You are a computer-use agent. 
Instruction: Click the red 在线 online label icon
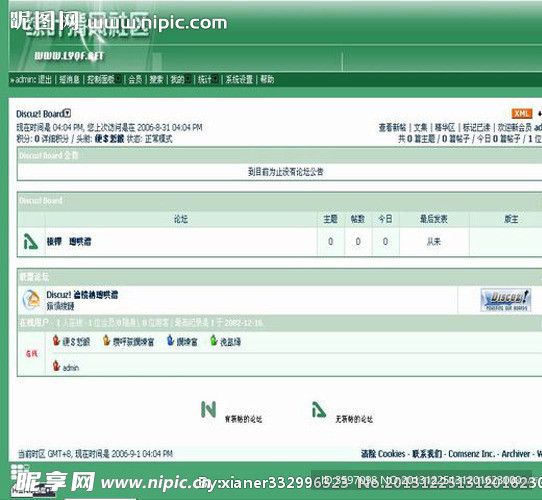(x=31, y=353)
